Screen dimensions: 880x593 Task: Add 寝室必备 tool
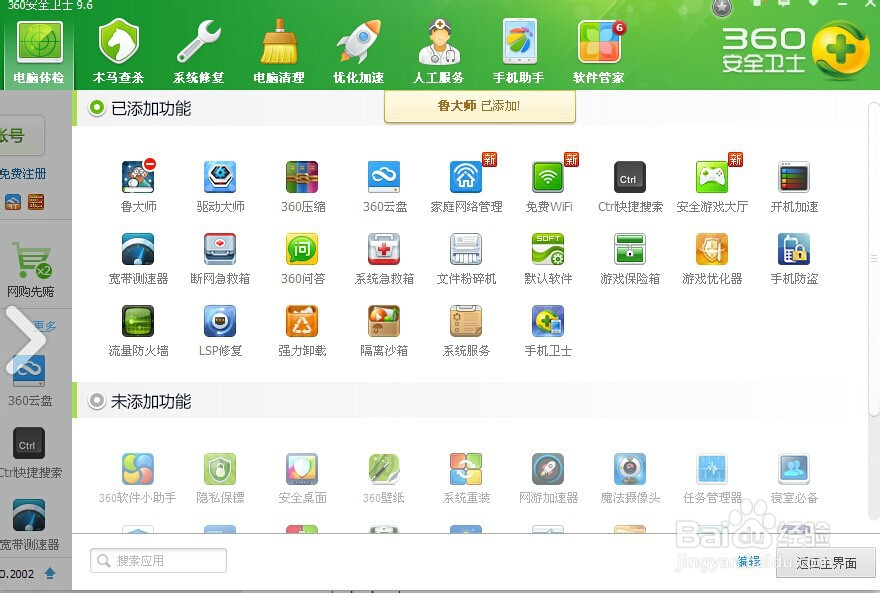(x=794, y=469)
